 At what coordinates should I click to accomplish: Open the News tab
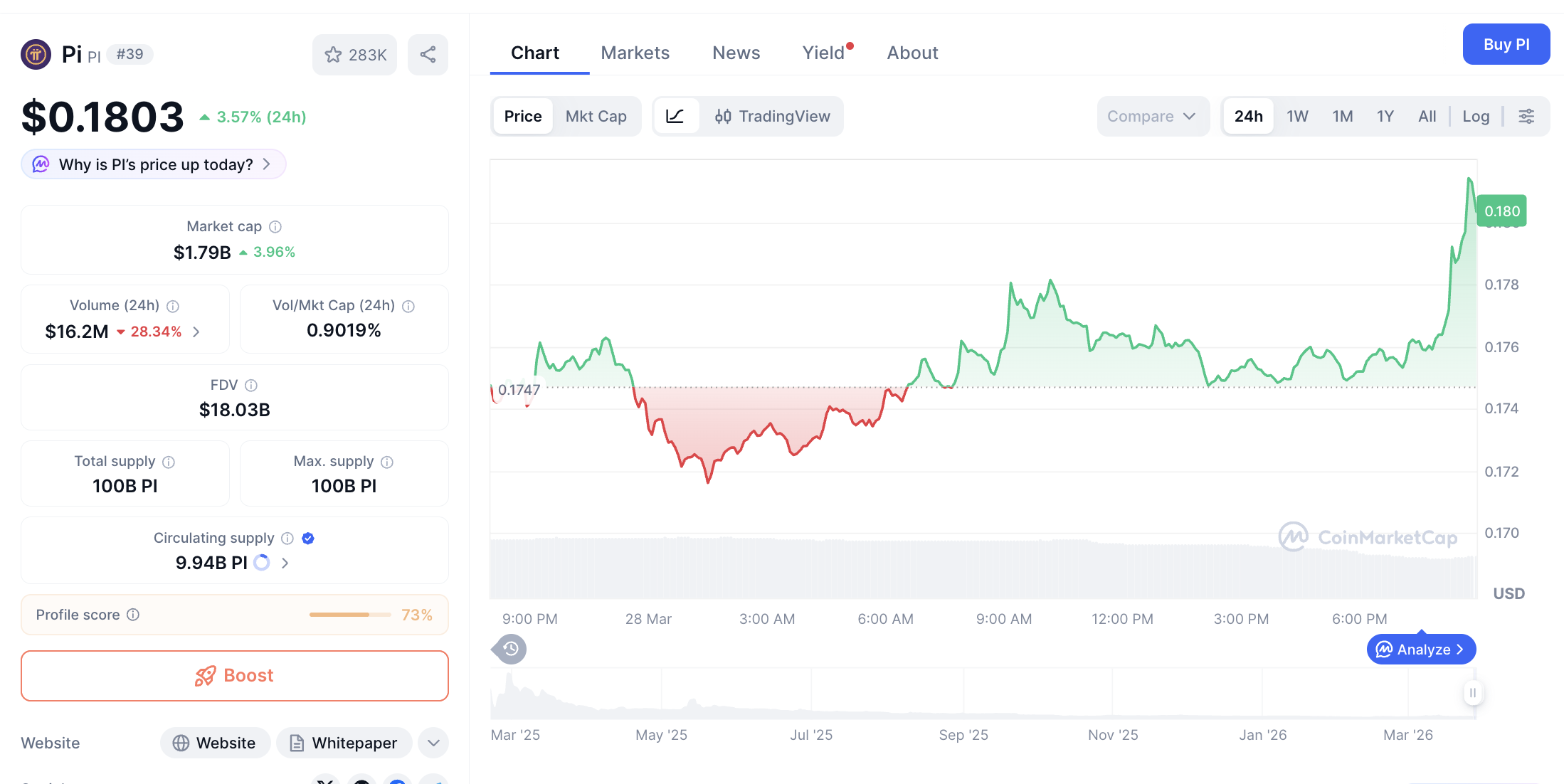click(736, 53)
